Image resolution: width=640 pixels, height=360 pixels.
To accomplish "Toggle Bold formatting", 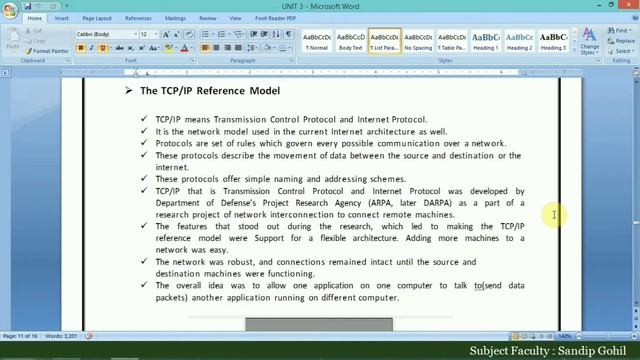I will tap(80, 48).
